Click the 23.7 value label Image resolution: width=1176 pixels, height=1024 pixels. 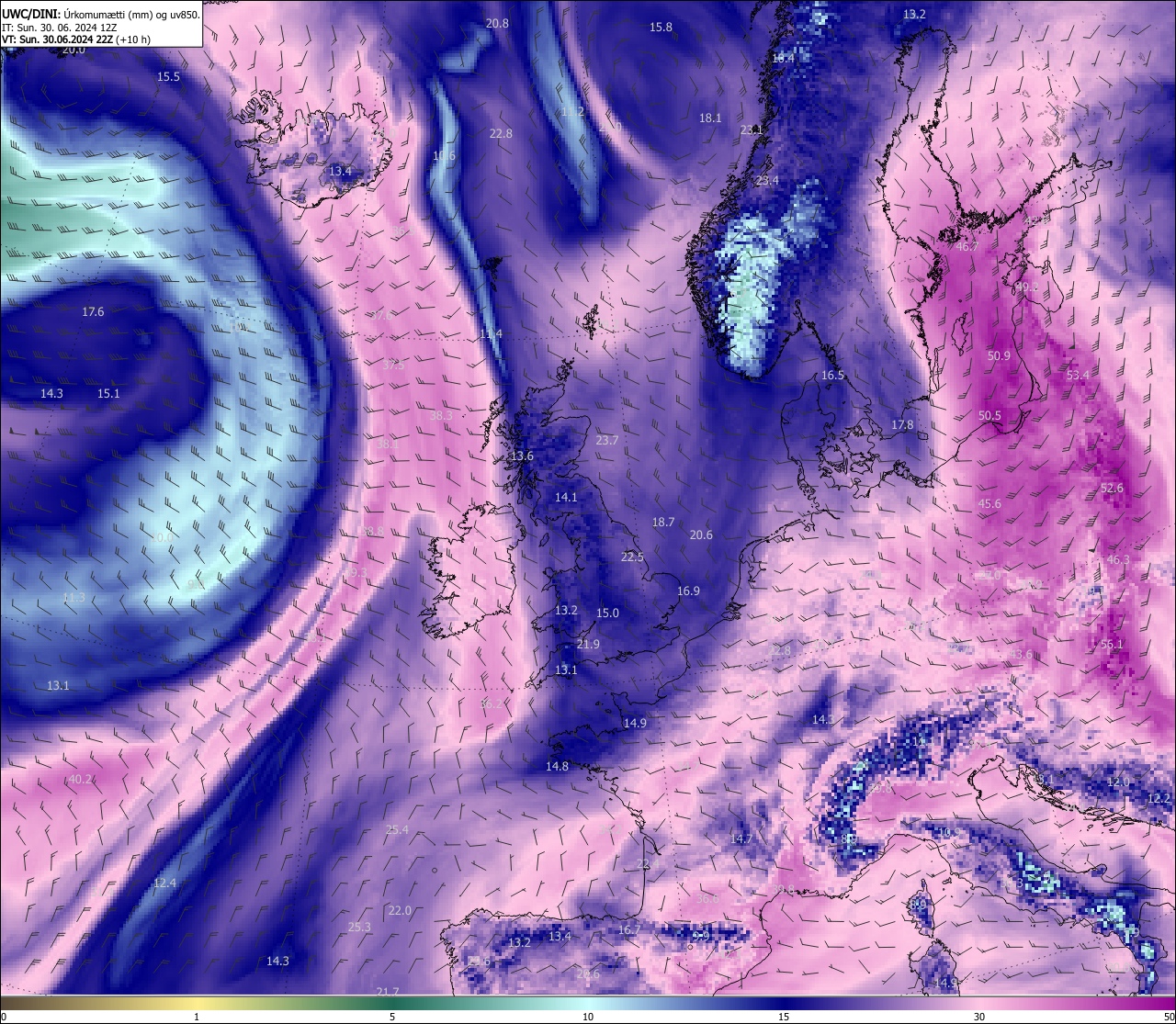pyautogui.click(x=606, y=440)
